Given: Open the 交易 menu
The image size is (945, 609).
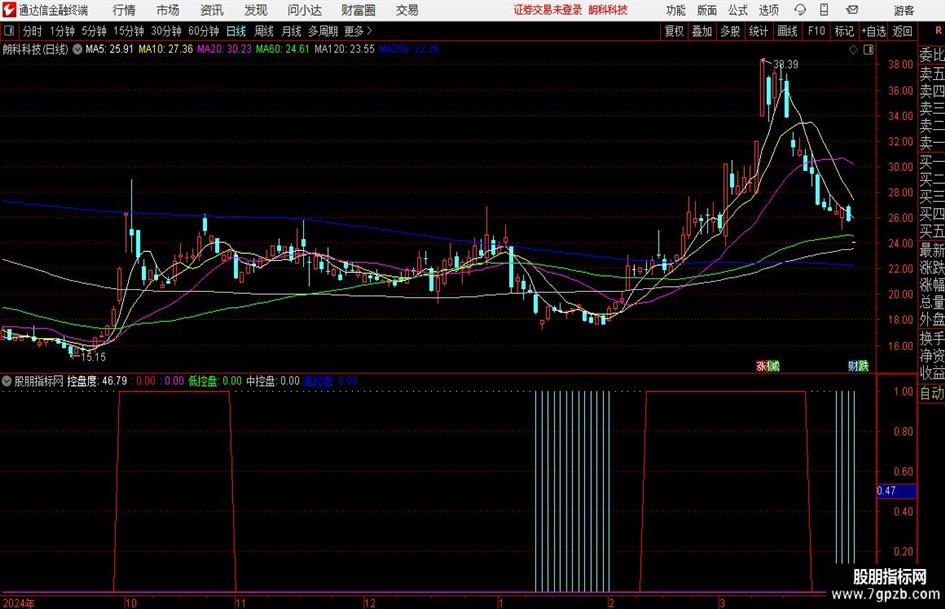Looking at the screenshot, I should [x=407, y=10].
